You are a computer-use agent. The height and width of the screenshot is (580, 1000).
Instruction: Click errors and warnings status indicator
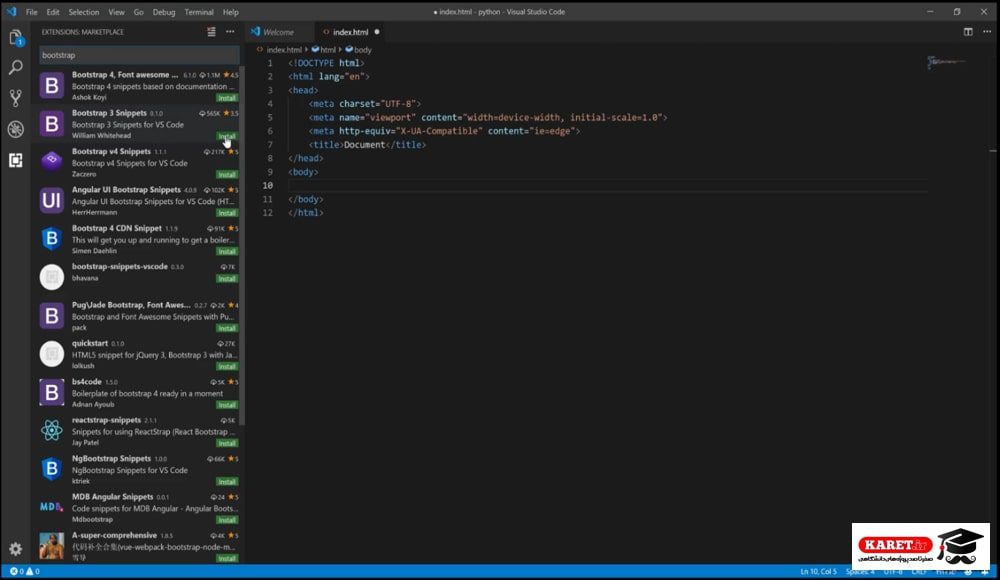pyautogui.click(x=24, y=571)
